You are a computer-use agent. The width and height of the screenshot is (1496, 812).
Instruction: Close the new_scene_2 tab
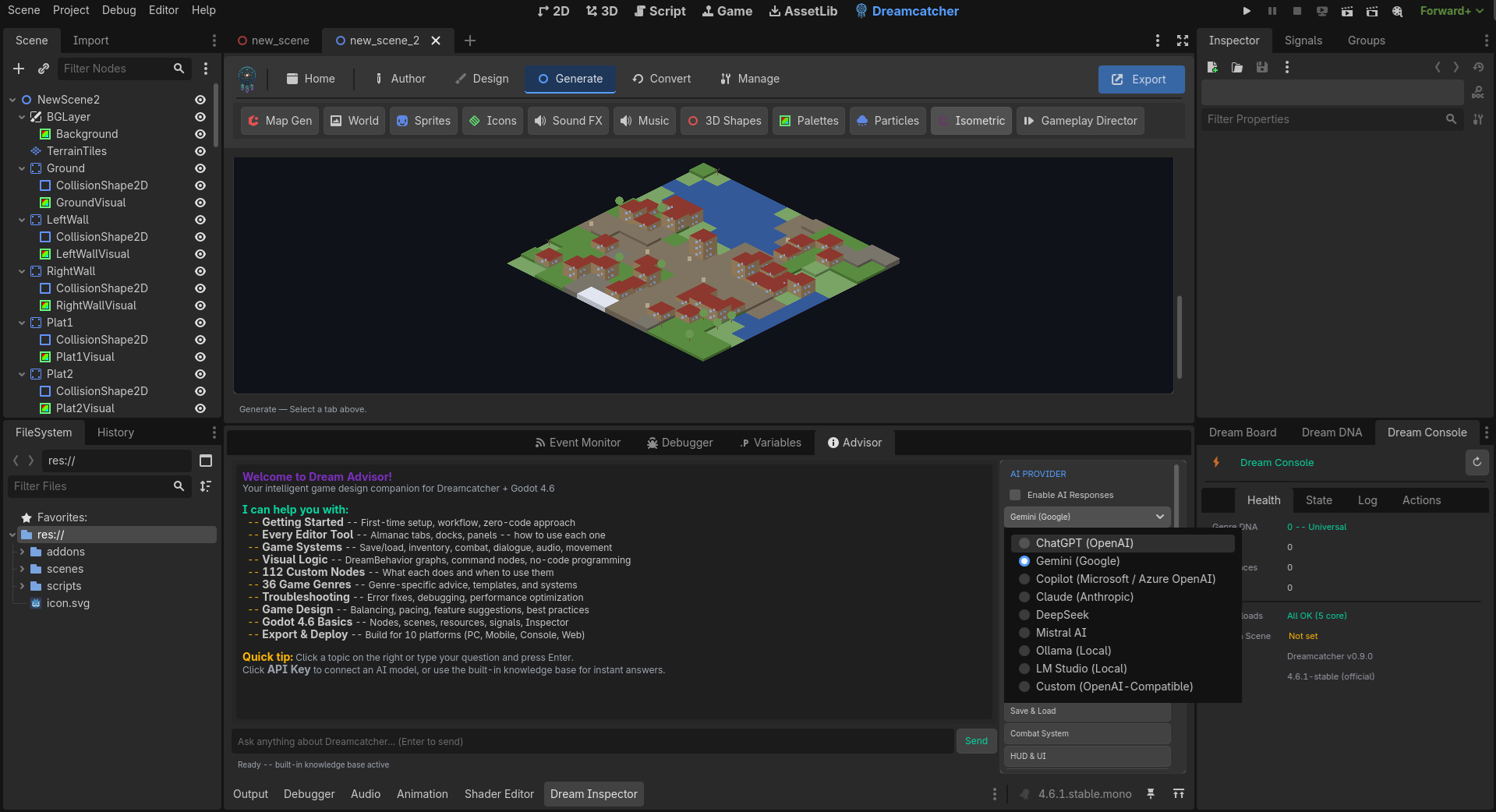click(436, 41)
